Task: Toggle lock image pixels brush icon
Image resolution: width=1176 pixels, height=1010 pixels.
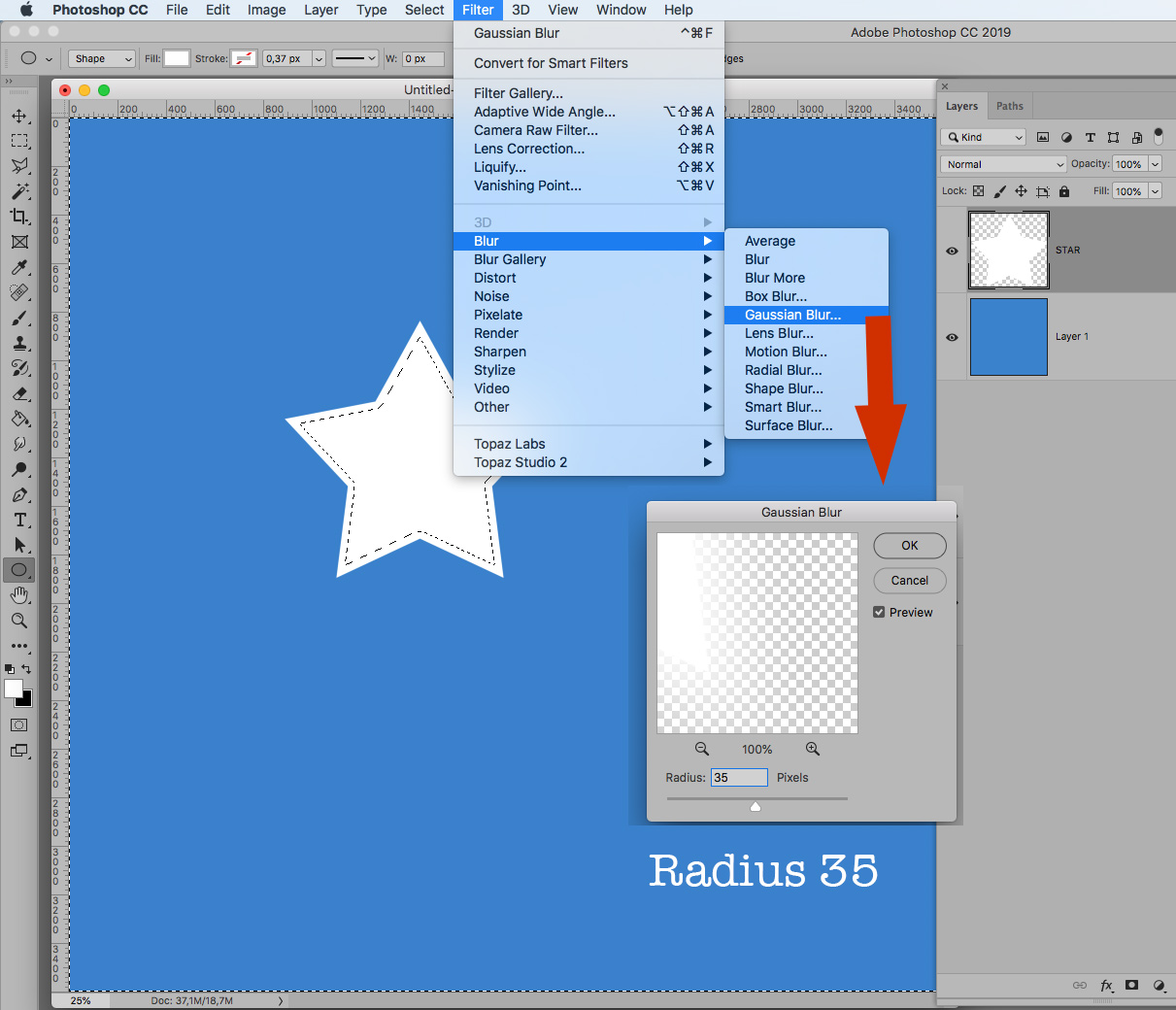Action: click(x=999, y=191)
